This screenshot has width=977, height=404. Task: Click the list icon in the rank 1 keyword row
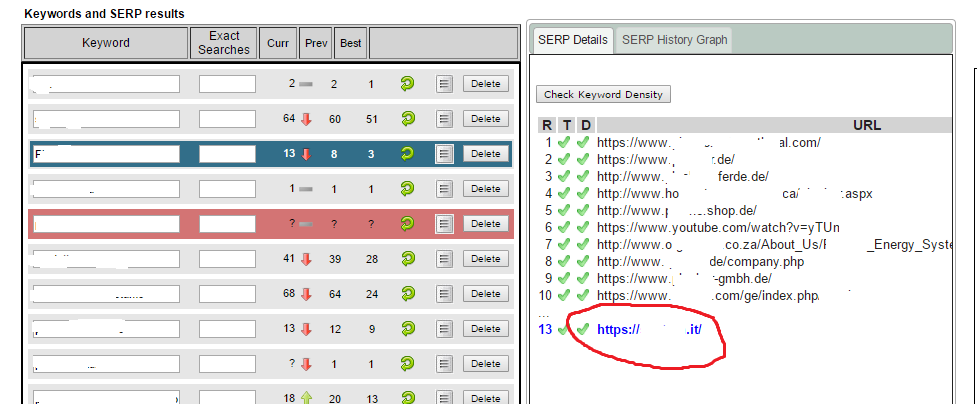coord(445,189)
